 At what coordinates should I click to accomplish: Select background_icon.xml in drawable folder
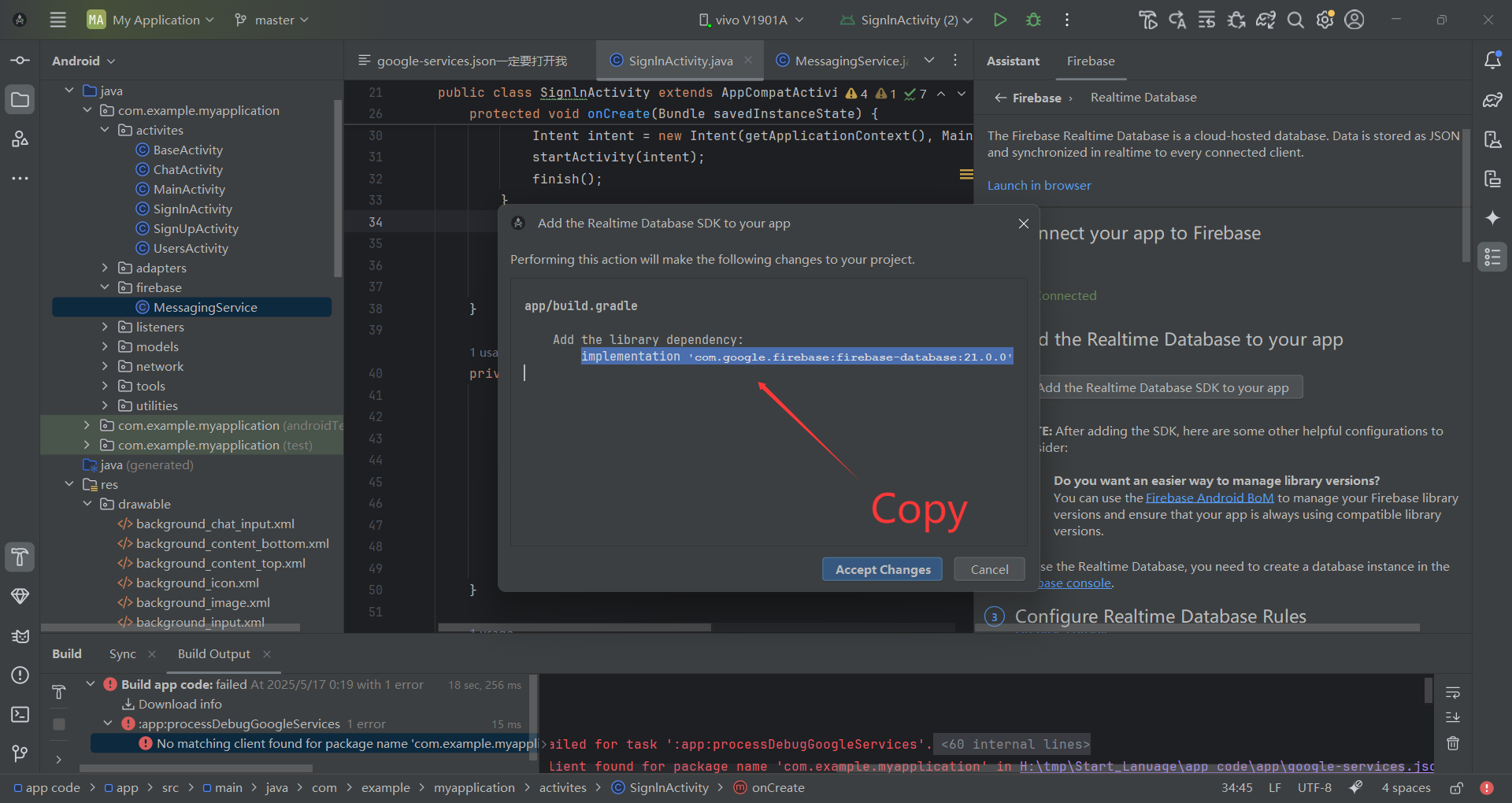coord(188,583)
